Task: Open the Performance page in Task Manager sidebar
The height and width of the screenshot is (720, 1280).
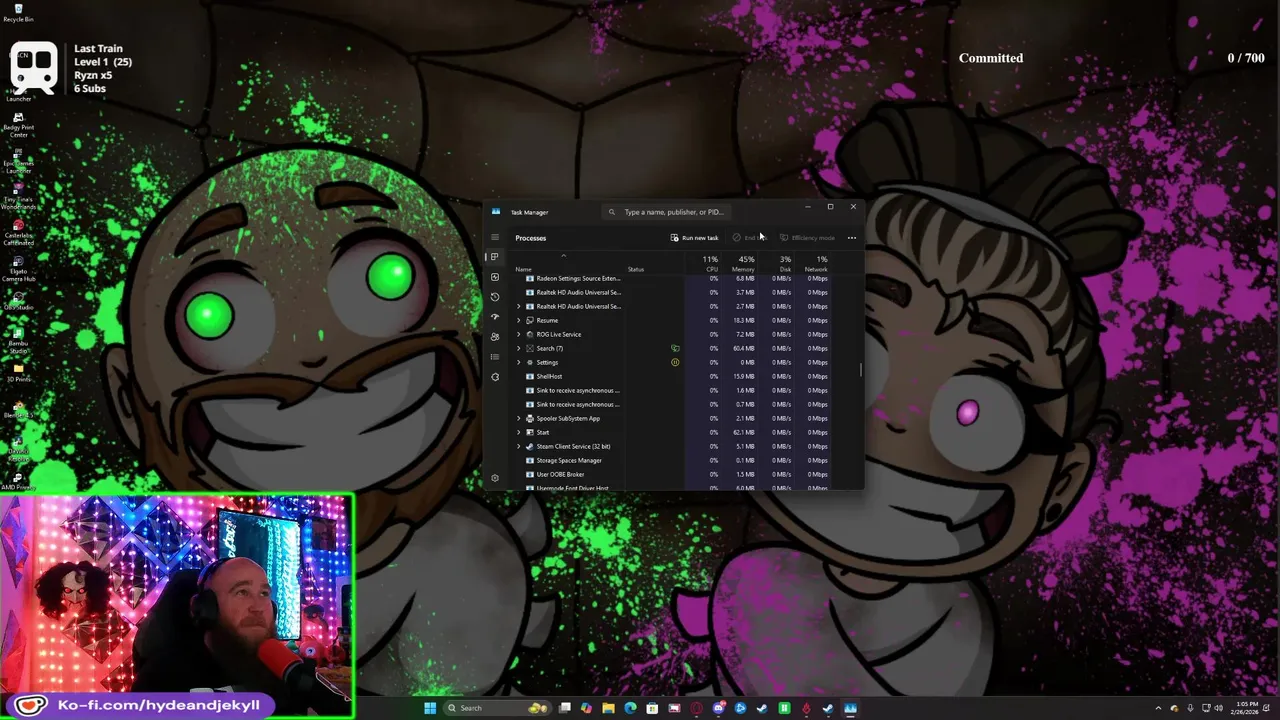Action: pos(495,277)
